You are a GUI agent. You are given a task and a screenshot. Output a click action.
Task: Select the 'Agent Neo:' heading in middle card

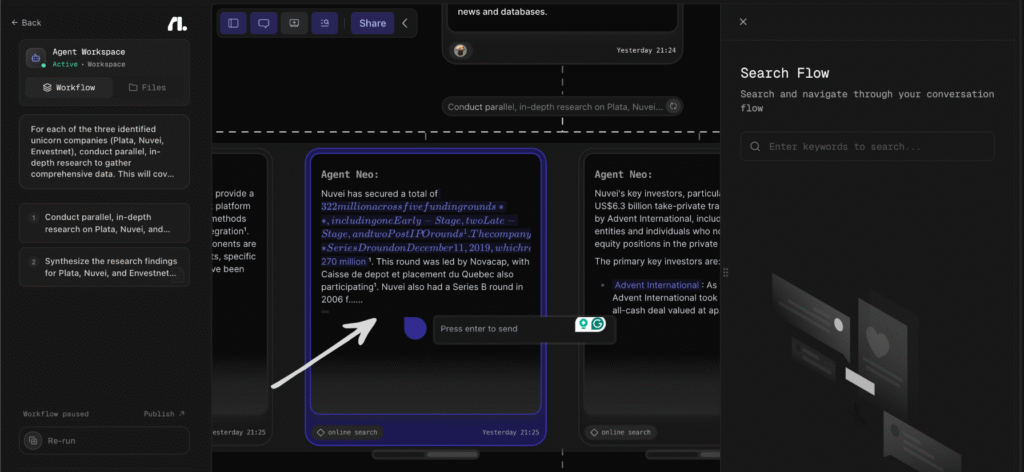tap(350, 175)
